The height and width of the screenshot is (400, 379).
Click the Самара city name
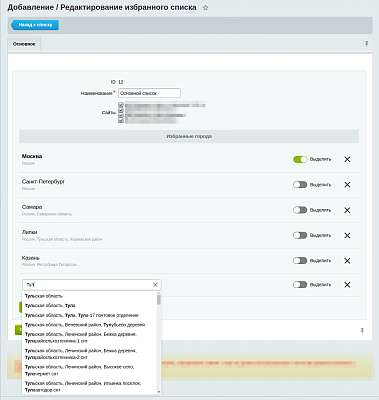click(32, 207)
